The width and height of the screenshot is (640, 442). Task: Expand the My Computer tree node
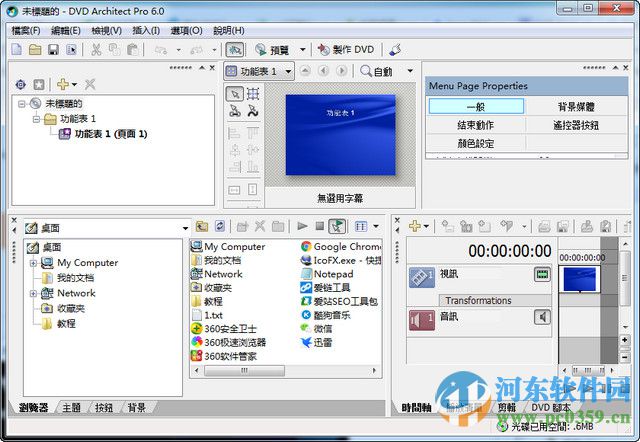click(x=33, y=263)
